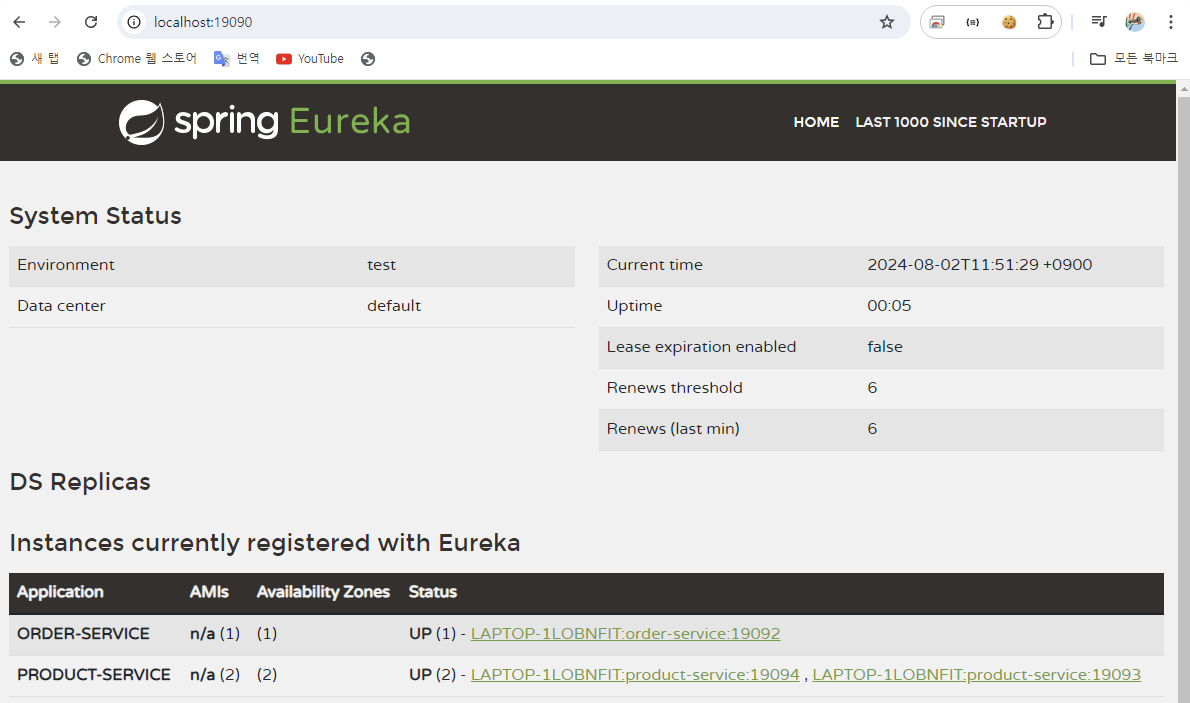Viewport: 1190px width, 703px height.
Task: Click the Lease expiration enabled label
Action: [x=701, y=347]
